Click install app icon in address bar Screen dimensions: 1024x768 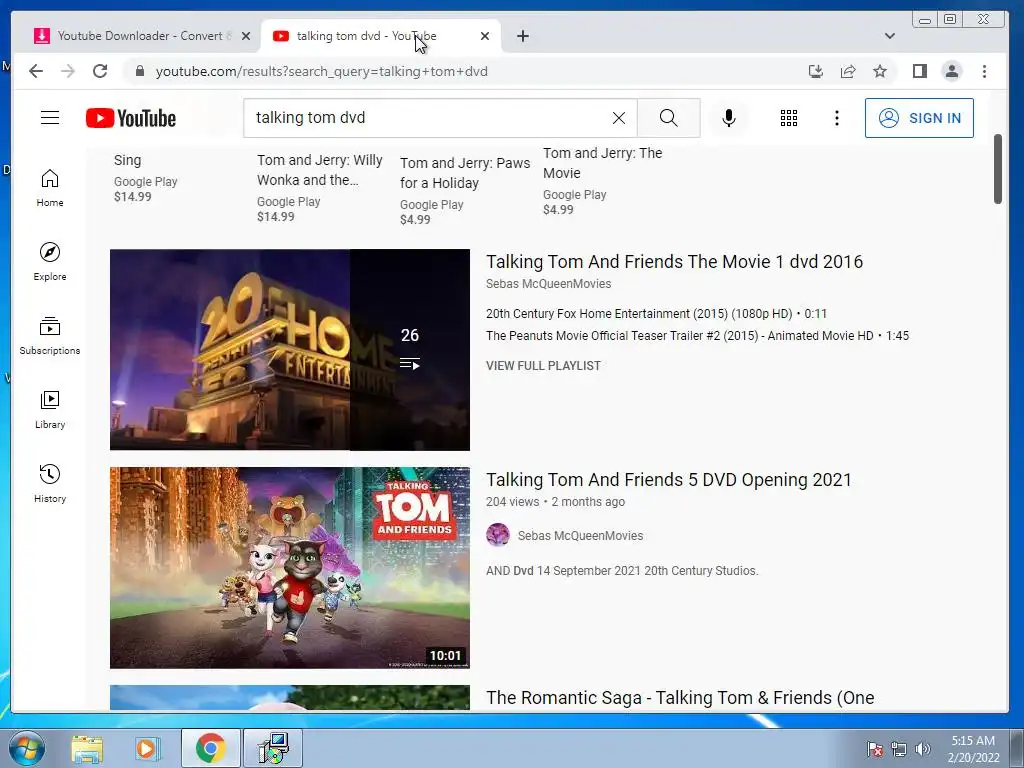point(816,71)
